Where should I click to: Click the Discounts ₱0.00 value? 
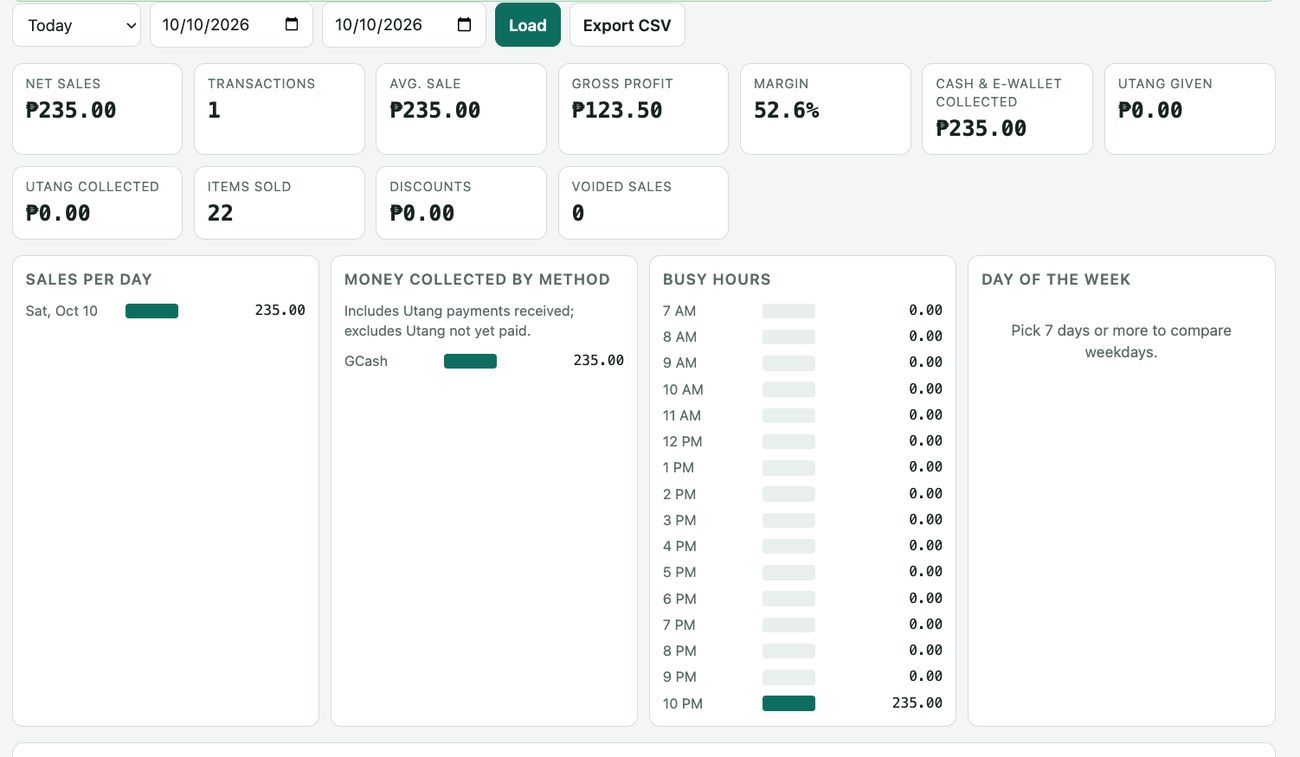[x=422, y=213]
